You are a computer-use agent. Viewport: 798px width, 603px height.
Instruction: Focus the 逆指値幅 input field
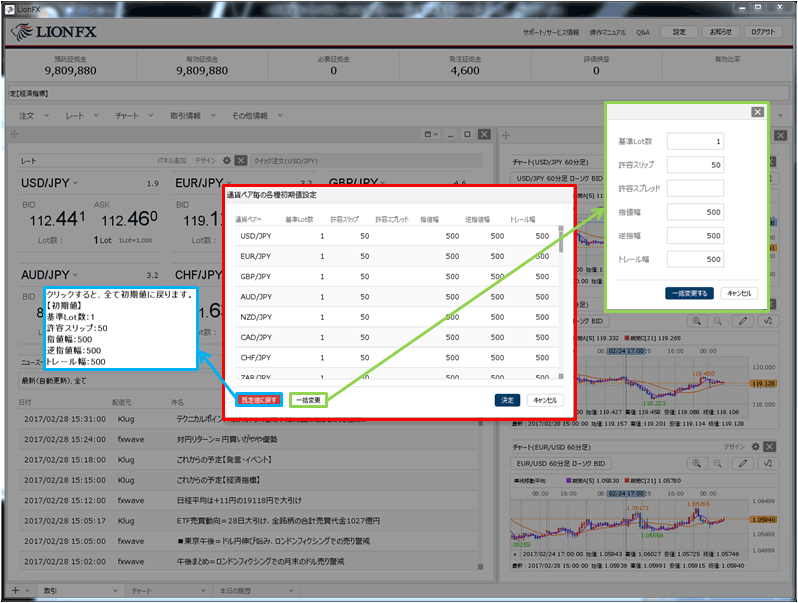tap(695, 236)
